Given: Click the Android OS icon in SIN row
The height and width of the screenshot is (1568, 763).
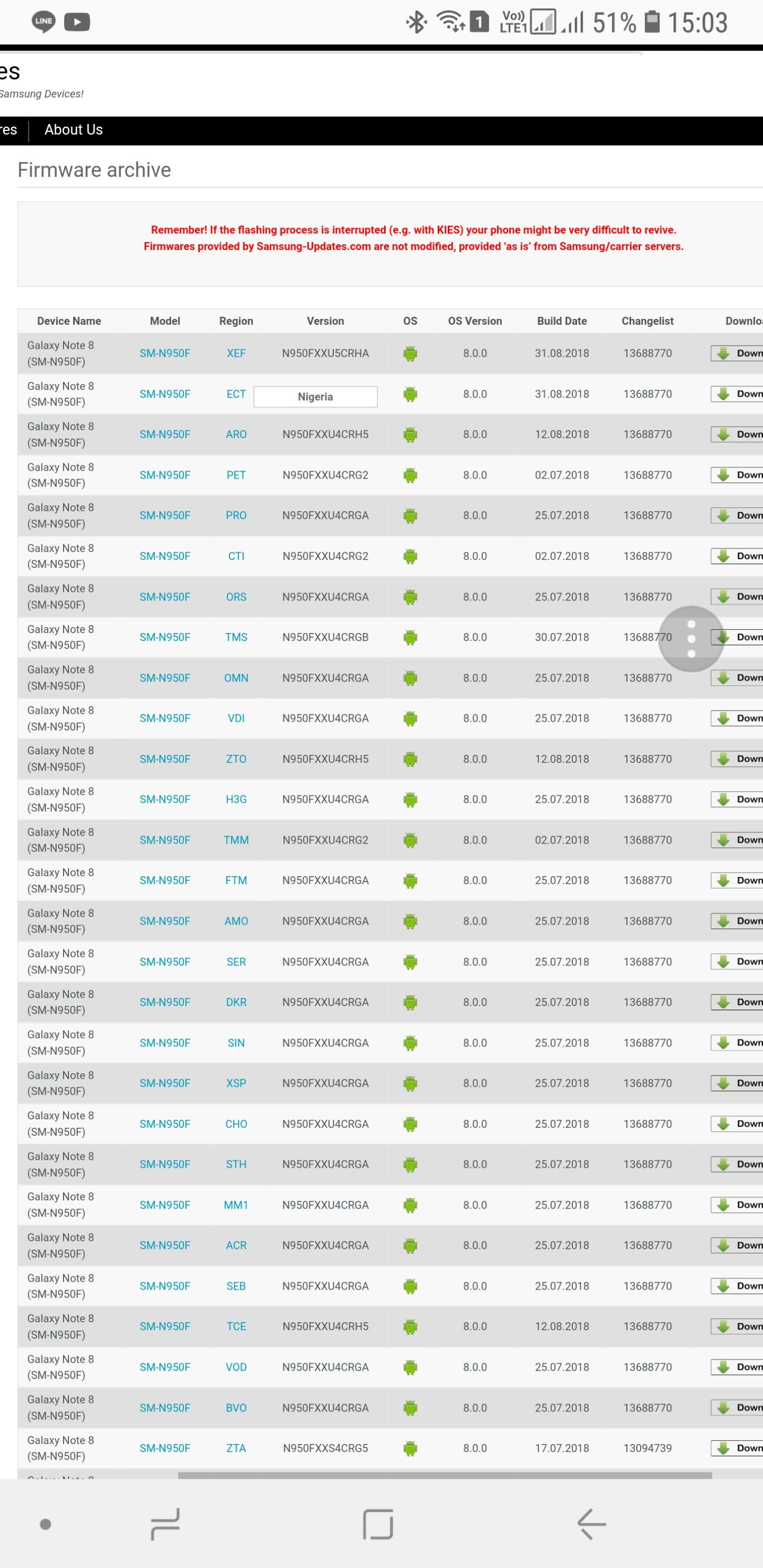Looking at the screenshot, I should pyautogui.click(x=410, y=1043).
